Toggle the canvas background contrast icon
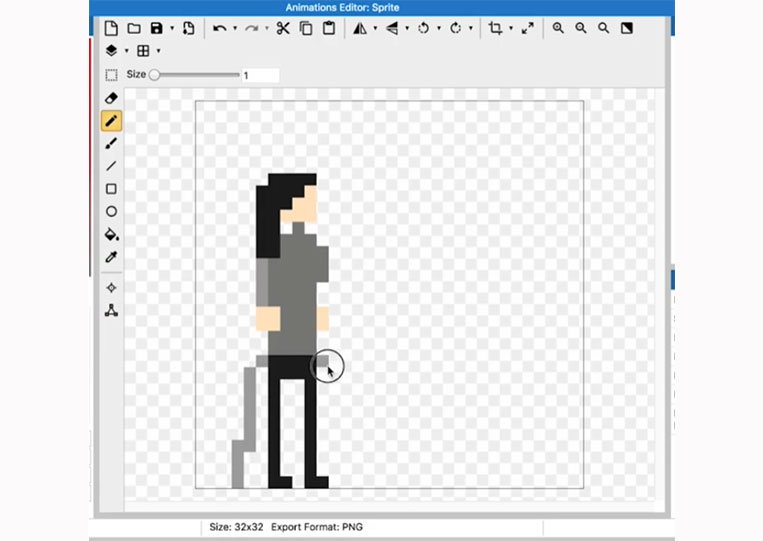Image resolution: width=763 pixels, height=541 pixels. tap(627, 28)
